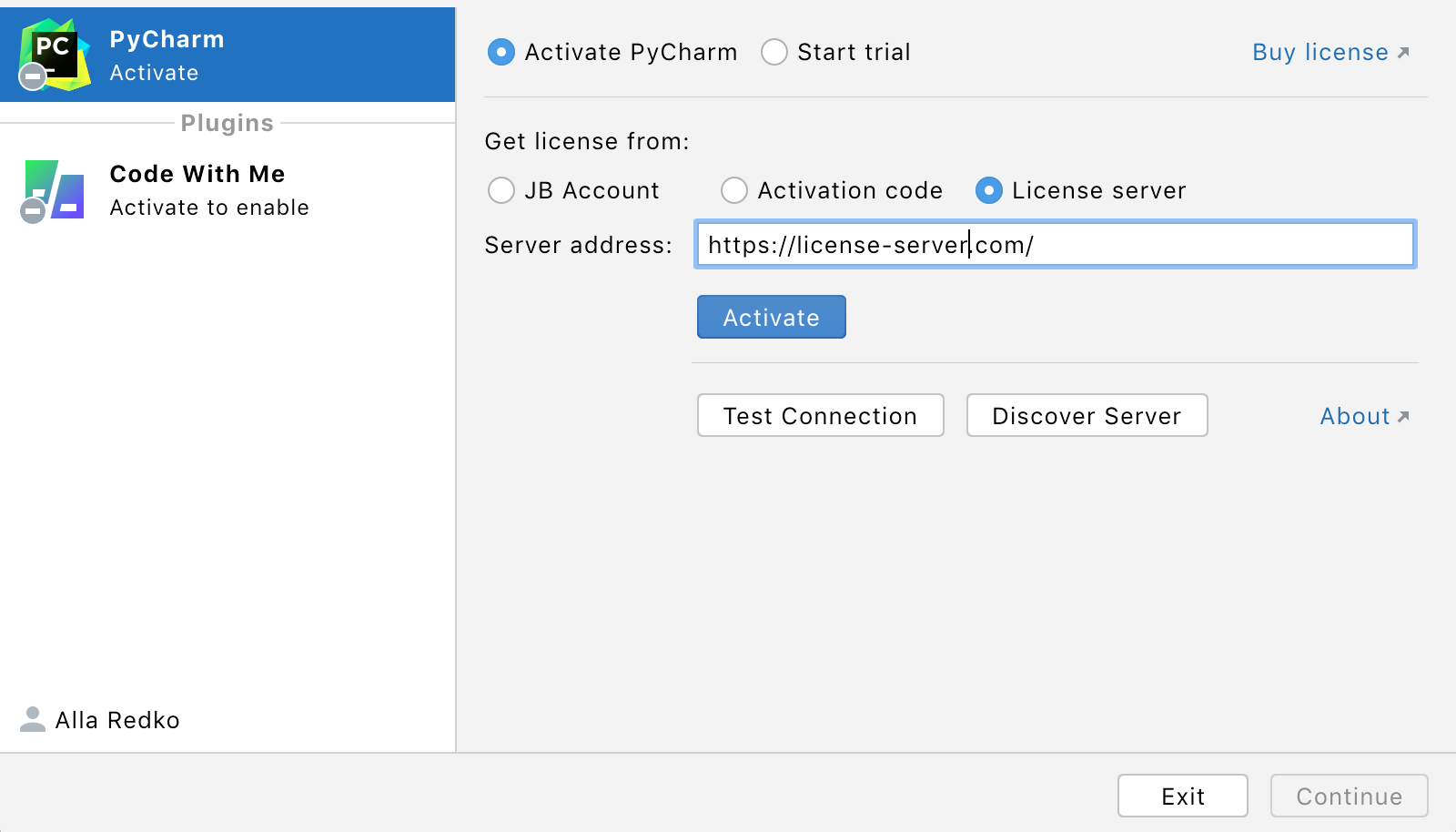Click the external link arrow beside Buy license
1456x832 pixels.
tap(1404, 52)
